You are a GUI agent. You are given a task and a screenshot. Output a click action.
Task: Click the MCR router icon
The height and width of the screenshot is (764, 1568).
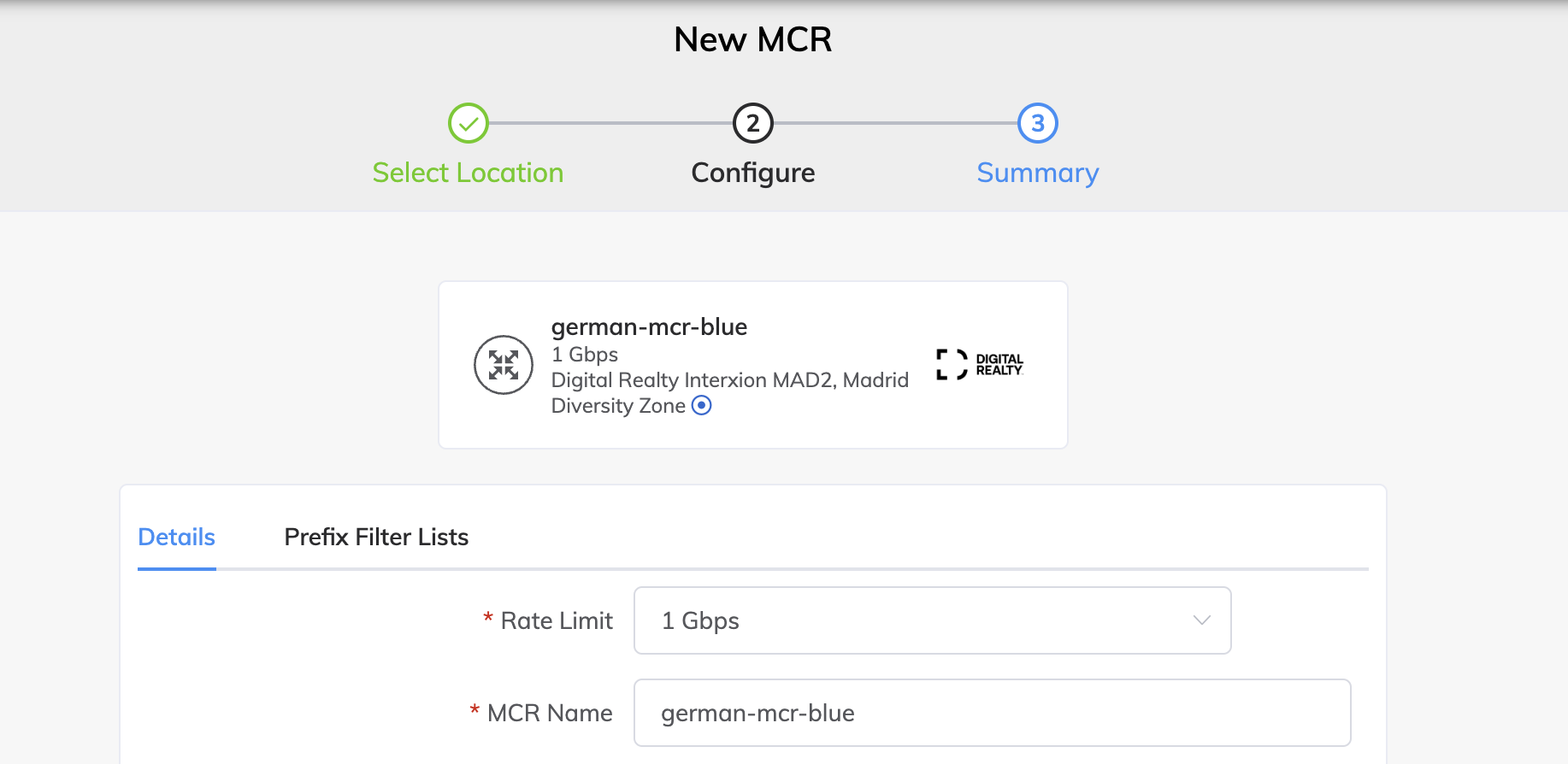tap(504, 365)
